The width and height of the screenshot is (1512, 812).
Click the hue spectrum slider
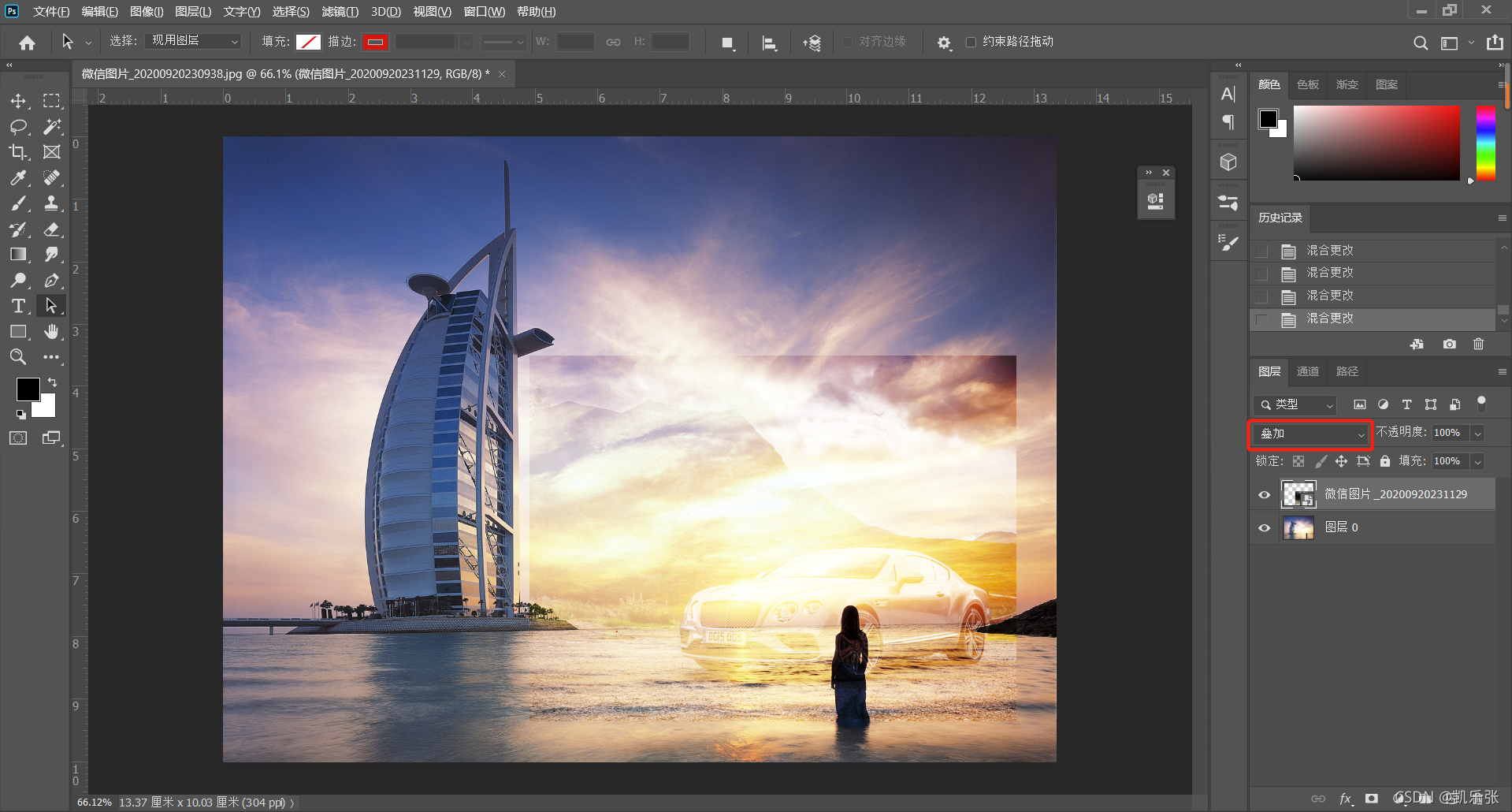coord(1486,143)
